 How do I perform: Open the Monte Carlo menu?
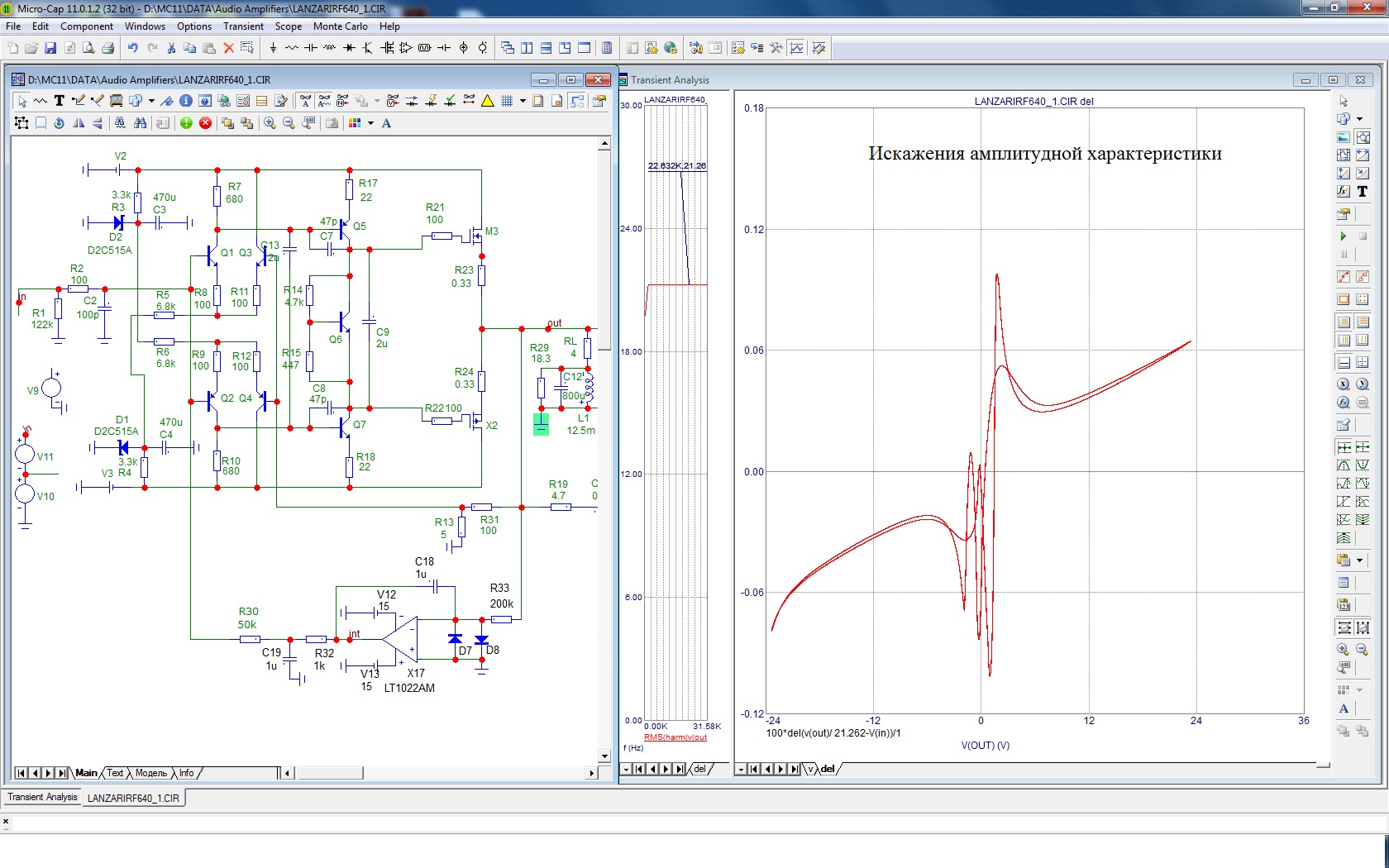pyautogui.click(x=340, y=26)
